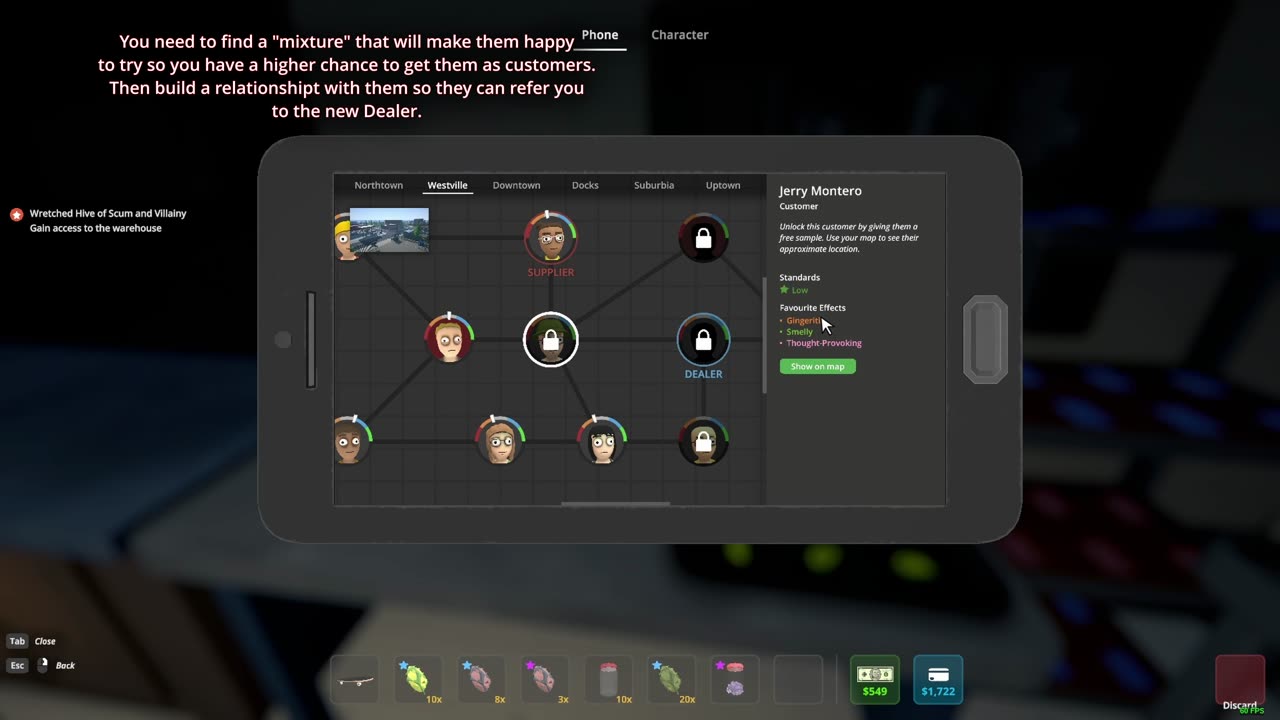Select the pink bud stack of 8x
This screenshot has width=1280, height=720.
[482, 680]
